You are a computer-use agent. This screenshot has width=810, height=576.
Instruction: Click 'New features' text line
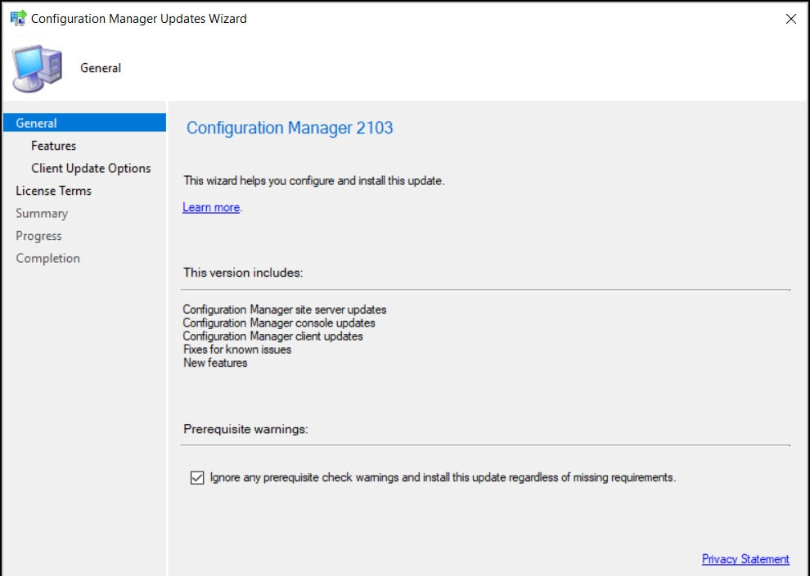(215, 363)
